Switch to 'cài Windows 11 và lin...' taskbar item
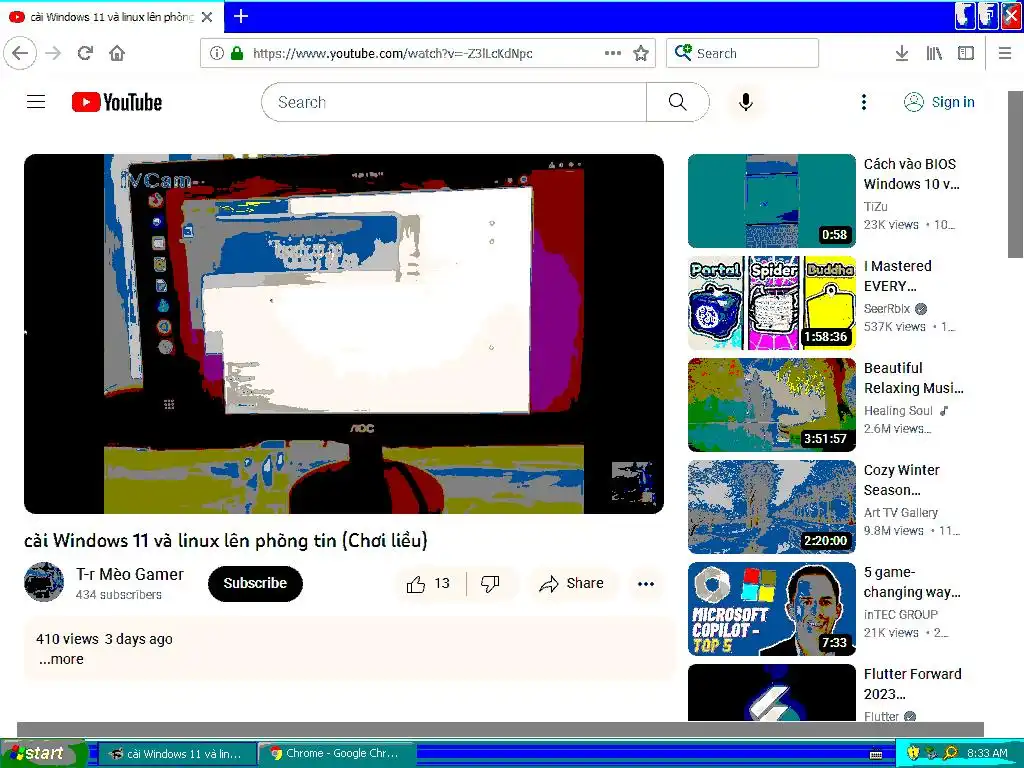The image size is (1024, 768). pos(176,754)
